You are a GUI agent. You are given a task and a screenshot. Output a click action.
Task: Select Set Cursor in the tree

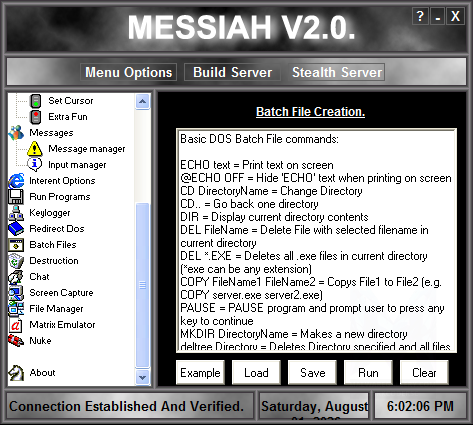(71, 101)
